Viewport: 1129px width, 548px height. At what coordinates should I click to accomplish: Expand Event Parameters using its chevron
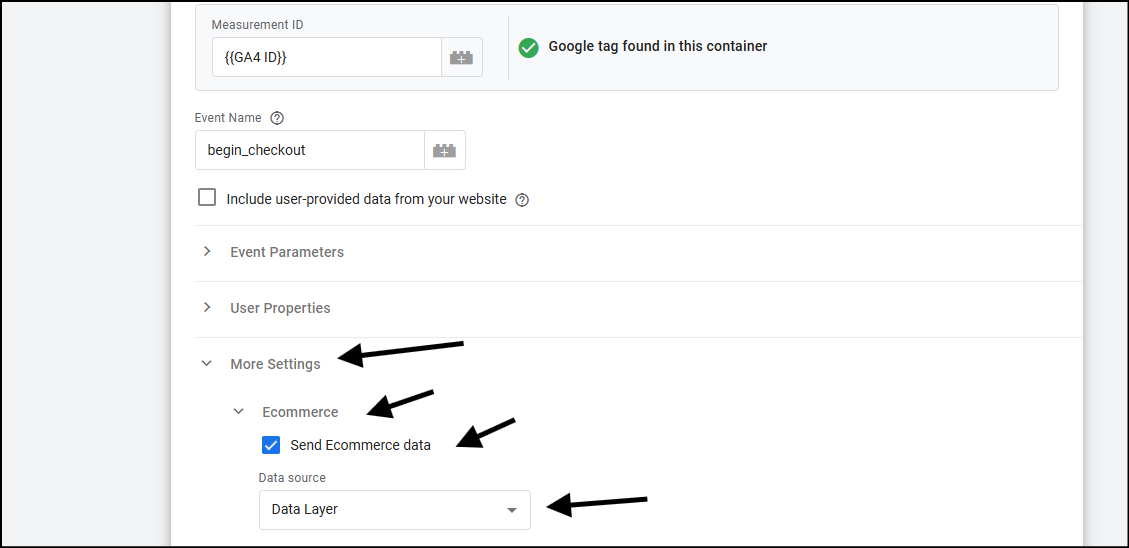pyautogui.click(x=207, y=251)
